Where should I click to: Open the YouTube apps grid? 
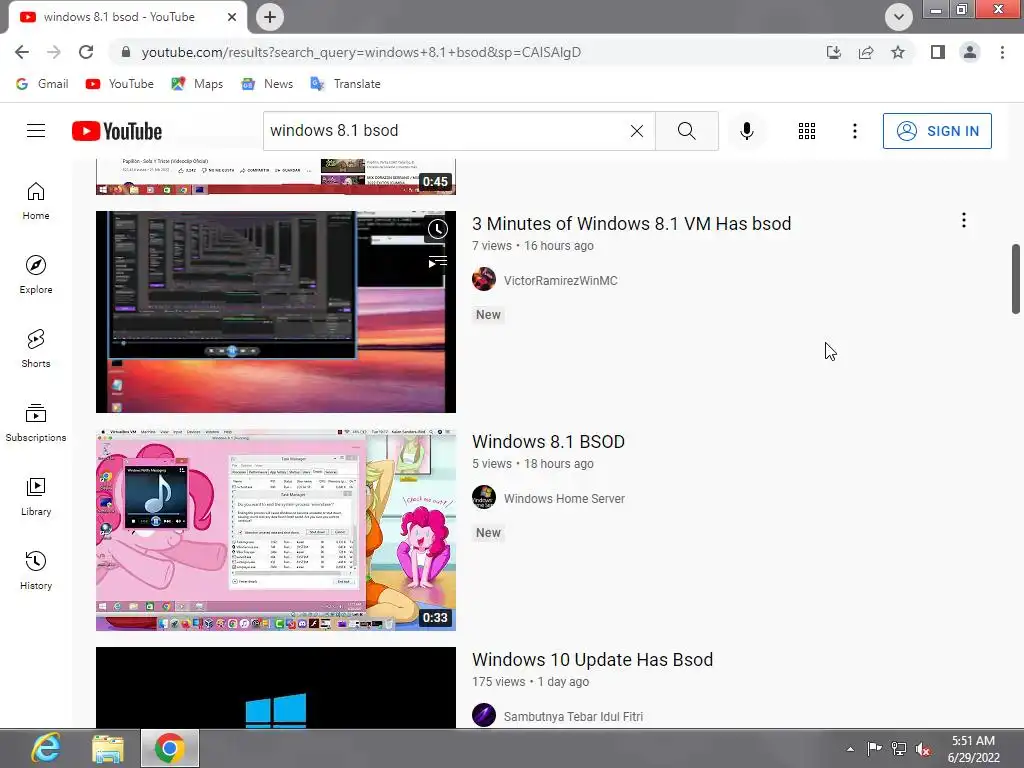coord(807,131)
